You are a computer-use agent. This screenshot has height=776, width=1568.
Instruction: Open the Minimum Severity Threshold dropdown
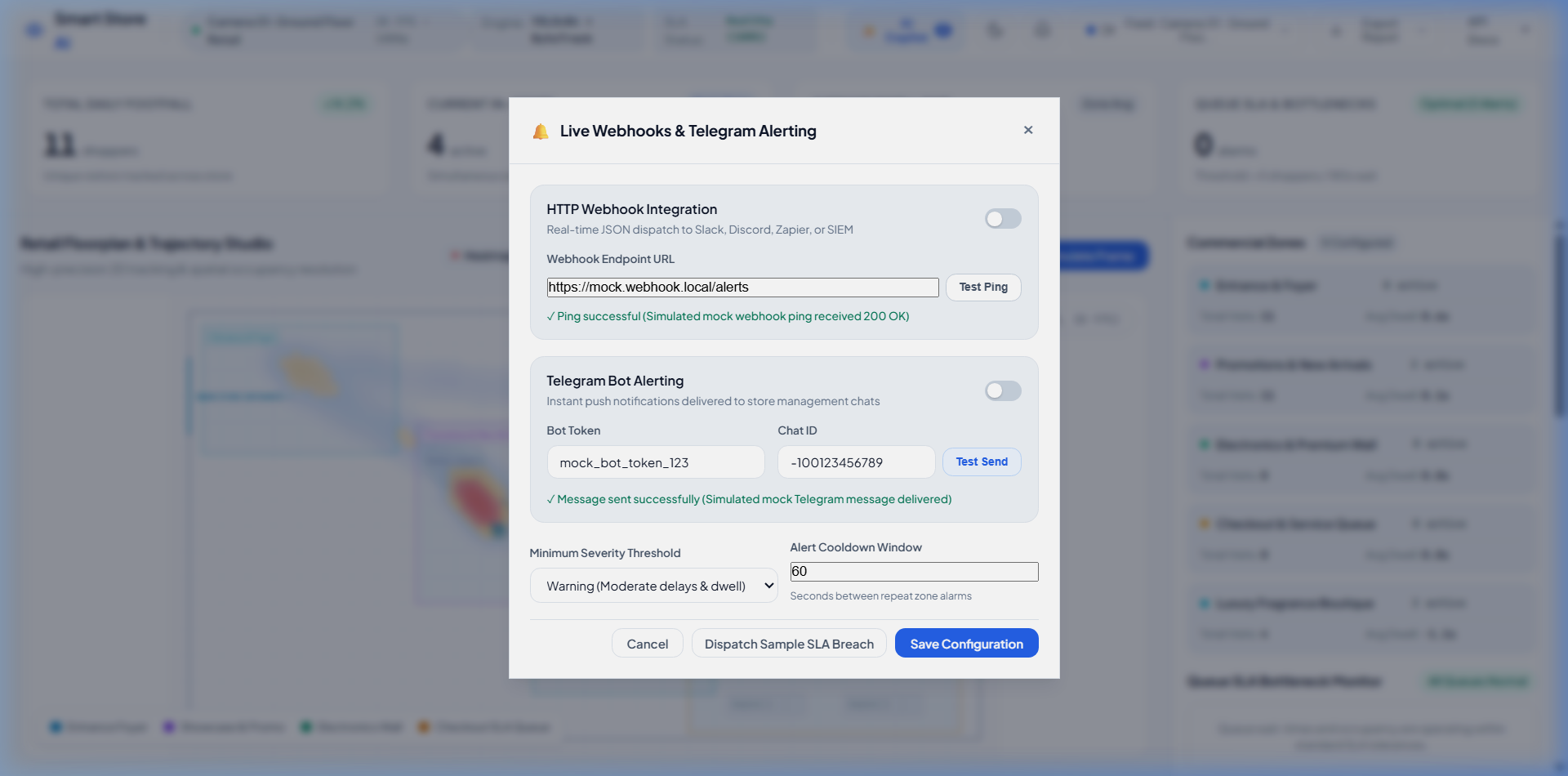[653, 586]
